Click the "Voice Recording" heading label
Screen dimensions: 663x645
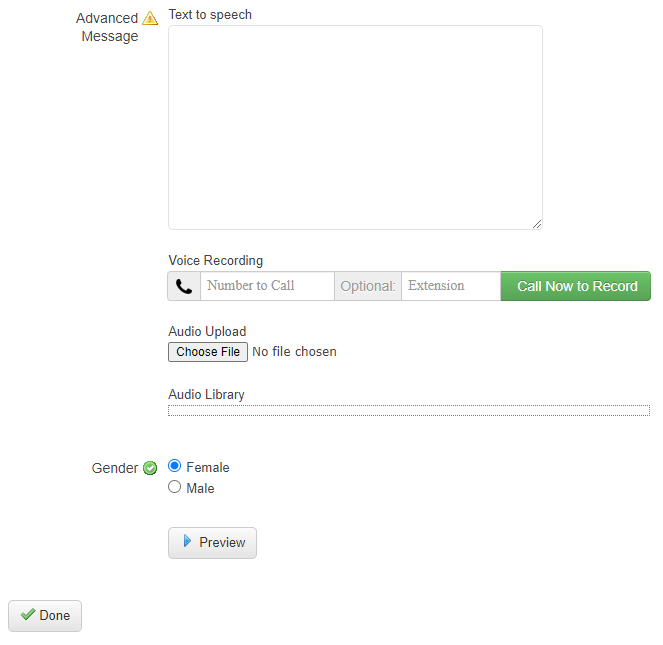pyautogui.click(x=215, y=261)
